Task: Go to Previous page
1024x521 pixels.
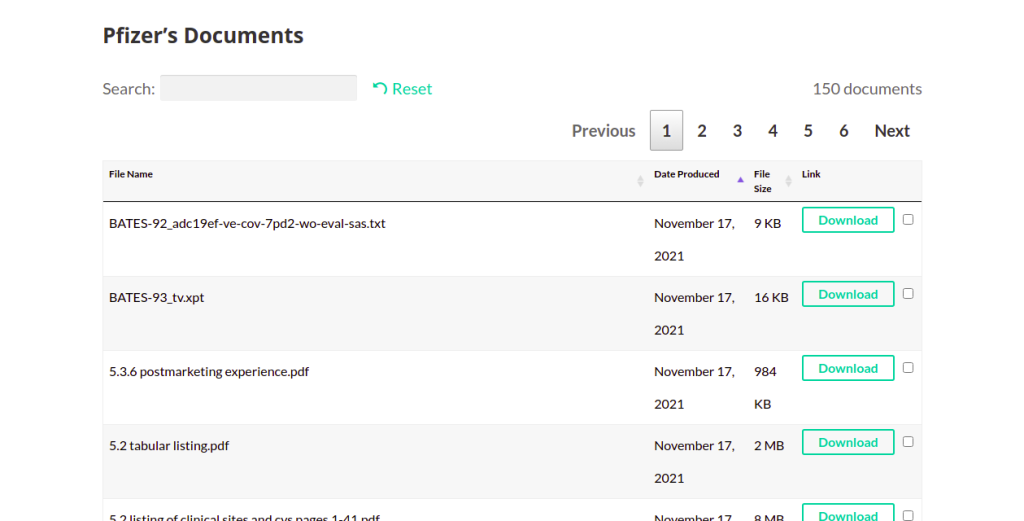Action: [603, 131]
